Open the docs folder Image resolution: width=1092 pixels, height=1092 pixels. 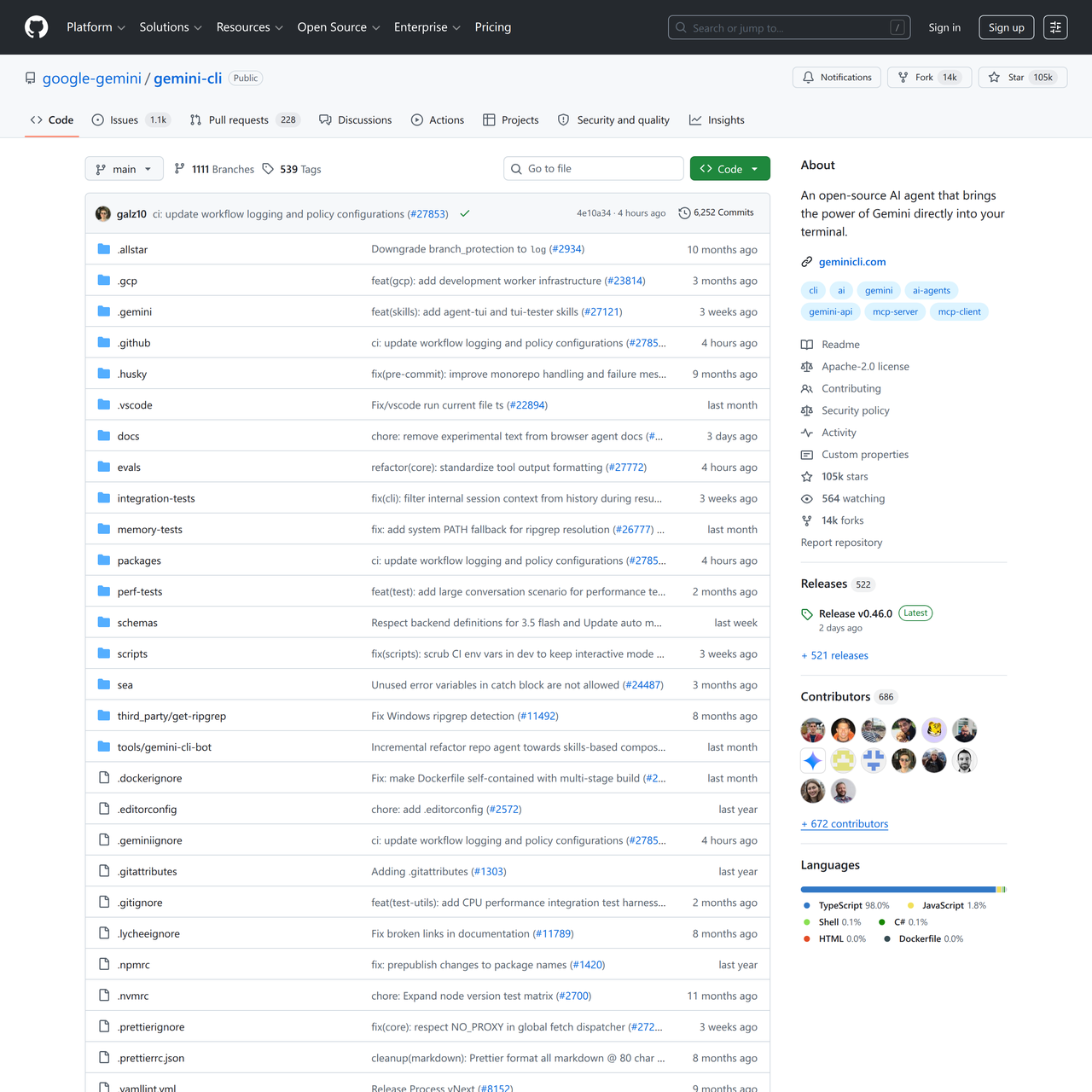[x=128, y=436]
